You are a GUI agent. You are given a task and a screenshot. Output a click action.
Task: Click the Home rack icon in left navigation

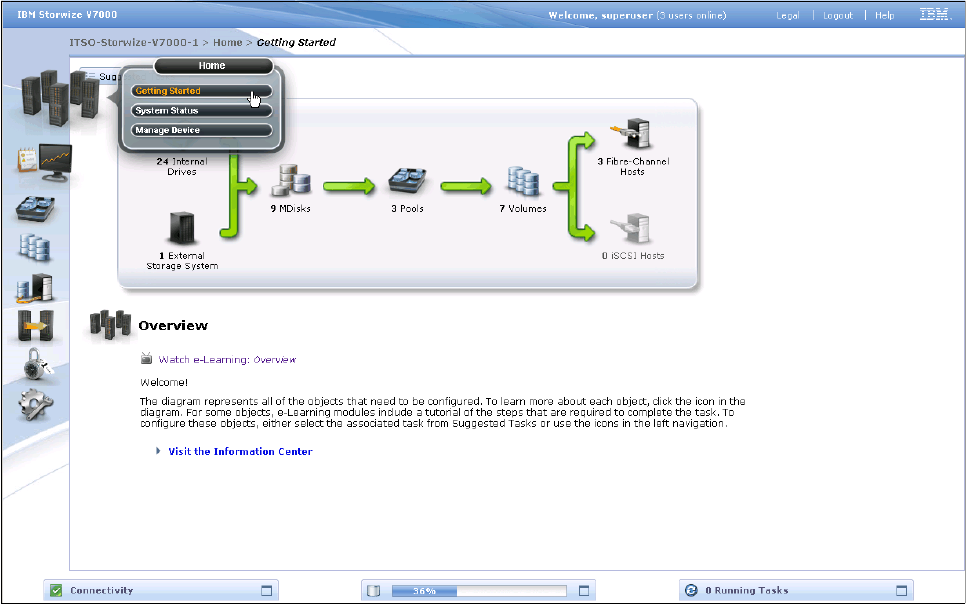pos(62,97)
